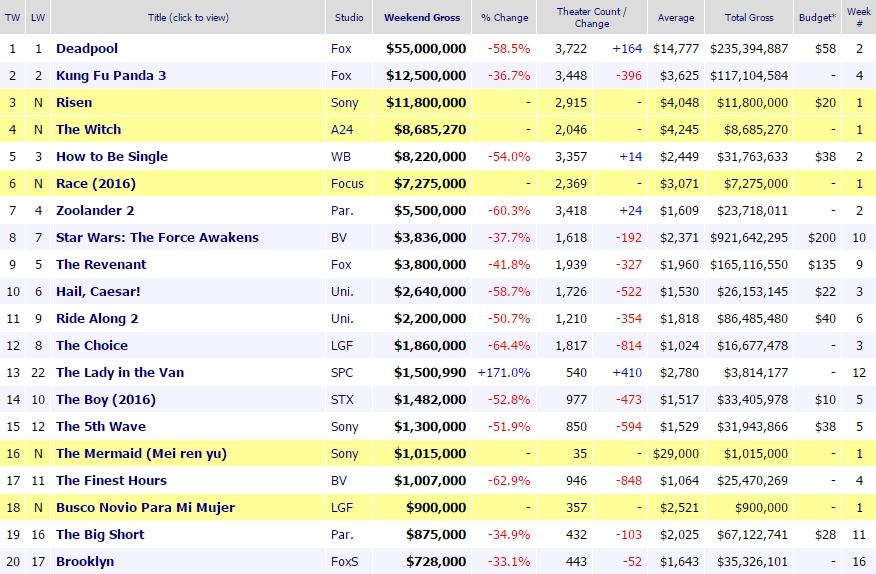Select theater change +410
876x574 pixels.
pyautogui.click(x=627, y=372)
